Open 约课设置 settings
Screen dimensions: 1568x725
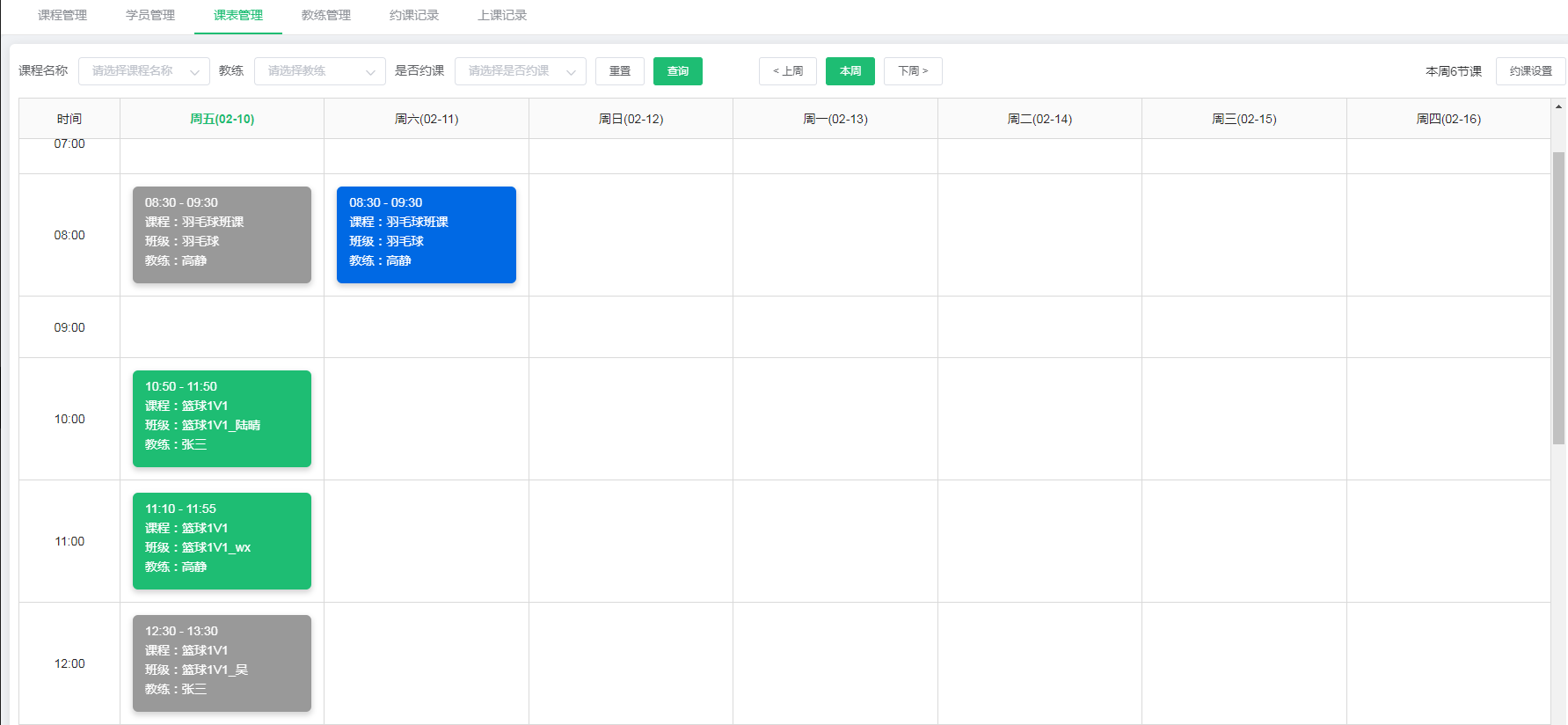(1530, 71)
